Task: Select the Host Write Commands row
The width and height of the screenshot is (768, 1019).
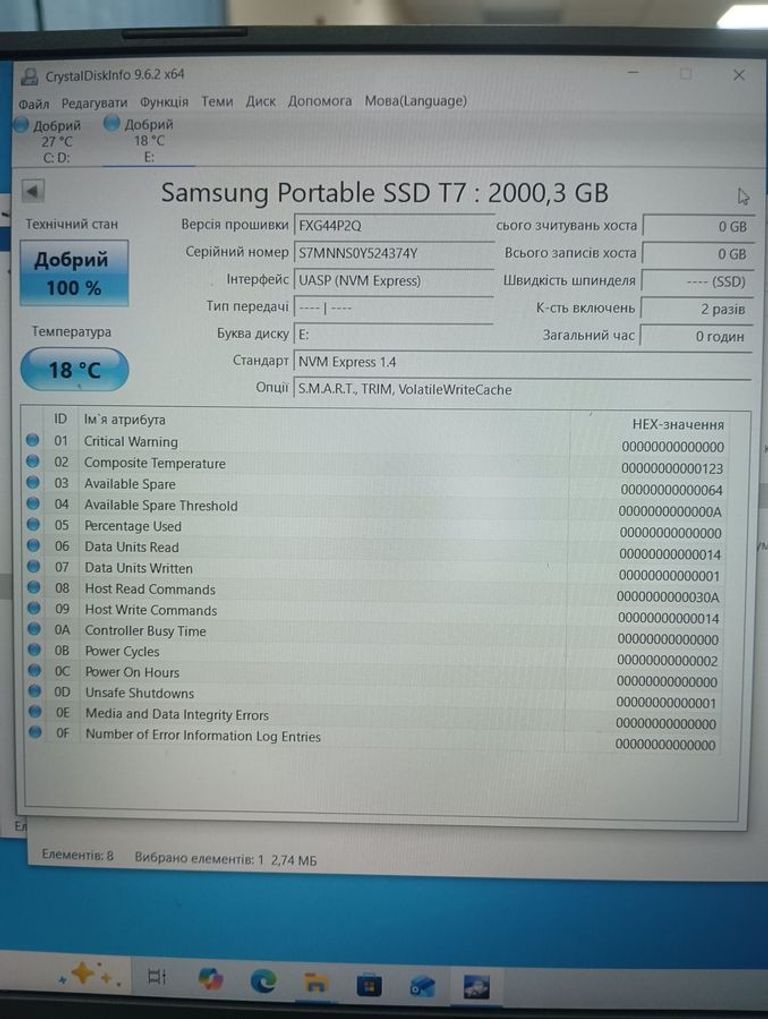Action: click(x=376, y=613)
